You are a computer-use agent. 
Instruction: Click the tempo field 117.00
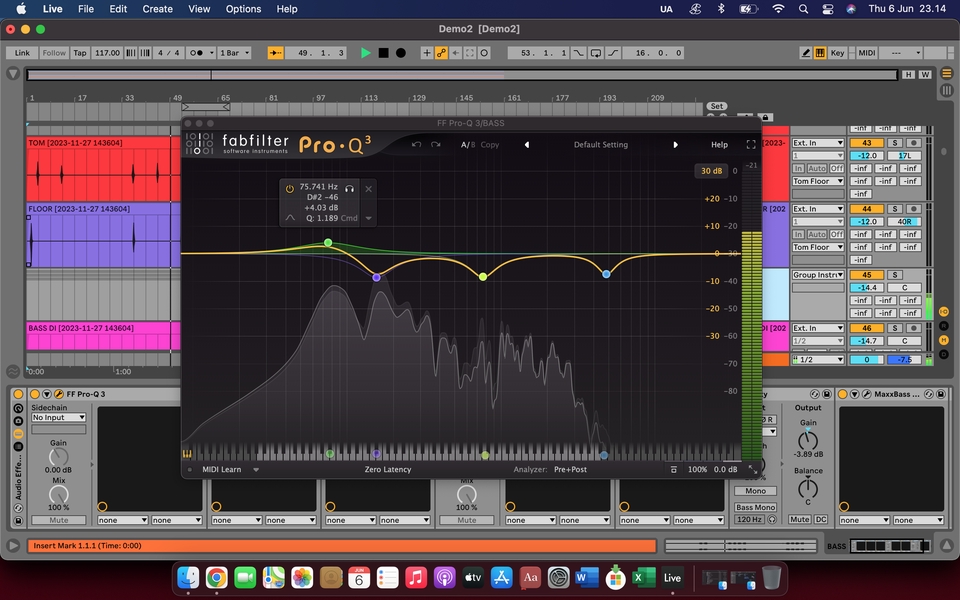107,53
